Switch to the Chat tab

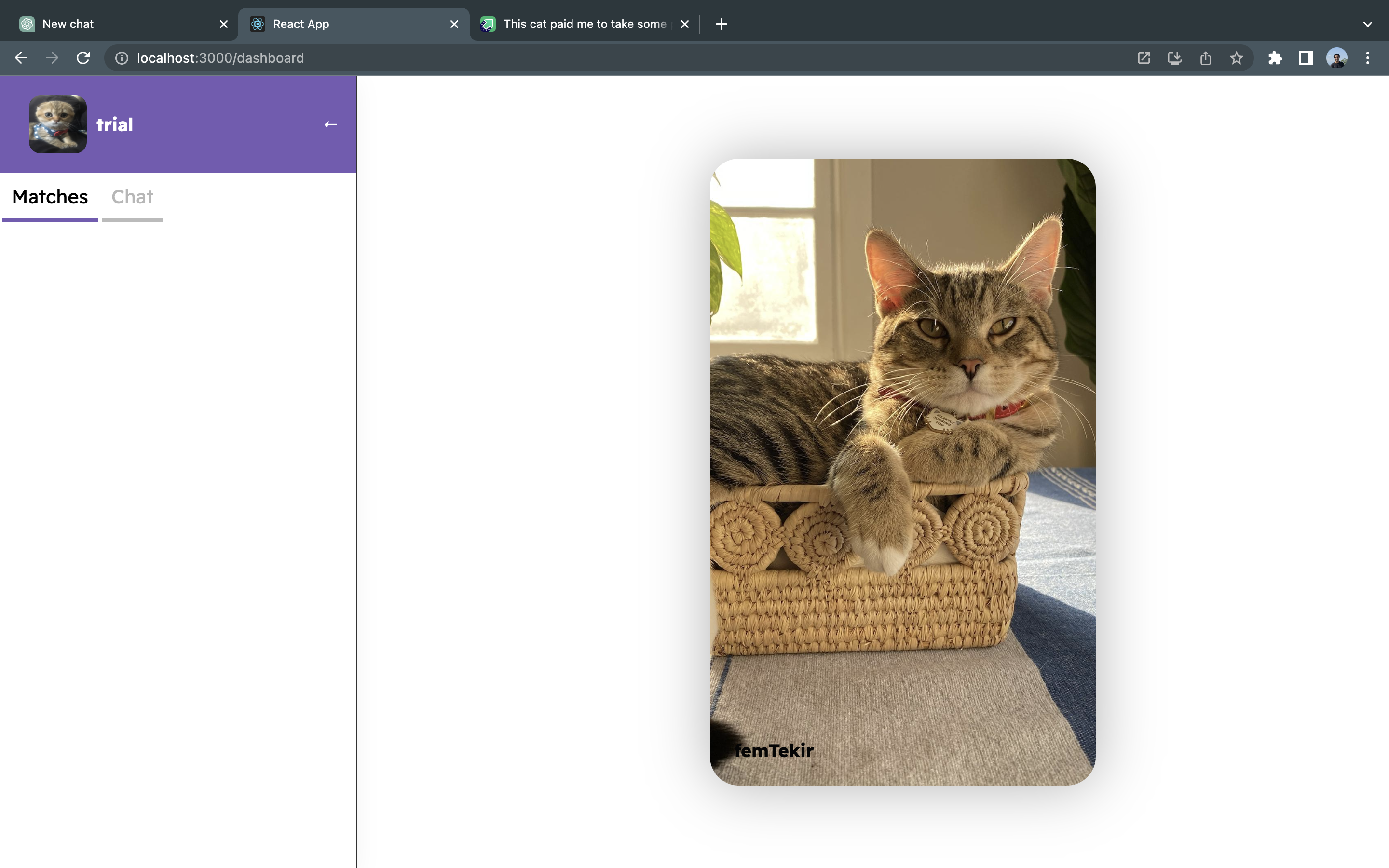click(x=132, y=197)
